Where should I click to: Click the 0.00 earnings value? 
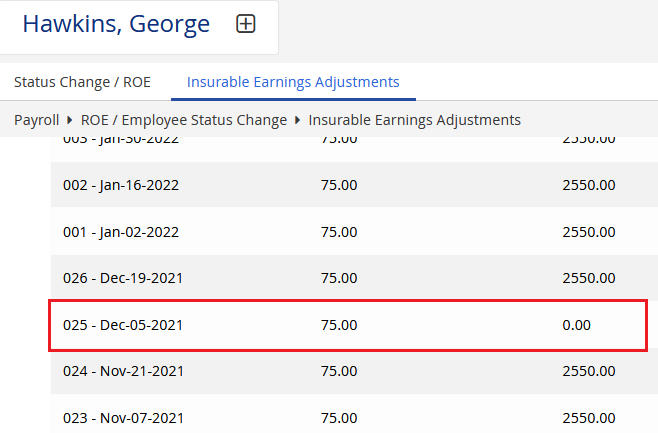(577, 325)
